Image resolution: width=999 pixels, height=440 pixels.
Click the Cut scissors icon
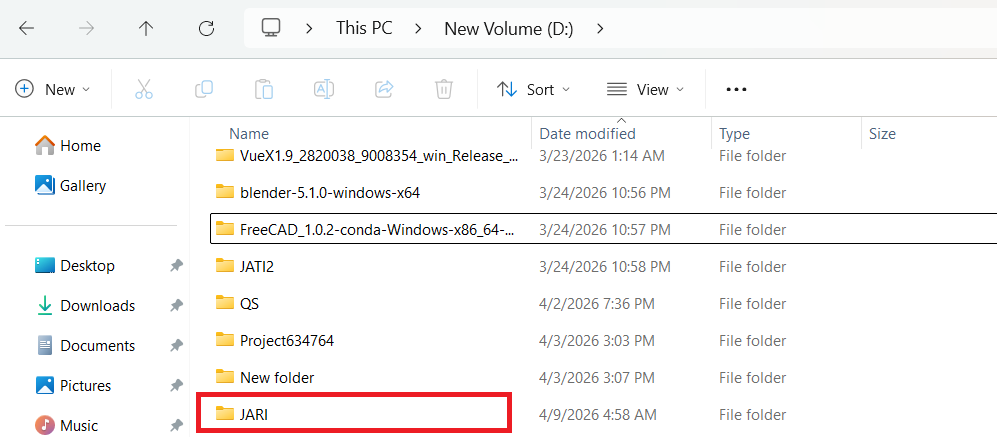pyautogui.click(x=144, y=89)
